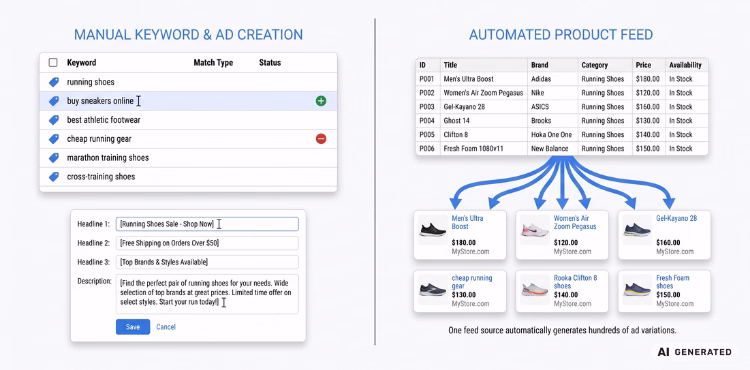Select the Brooks brand cell

(x=553, y=120)
